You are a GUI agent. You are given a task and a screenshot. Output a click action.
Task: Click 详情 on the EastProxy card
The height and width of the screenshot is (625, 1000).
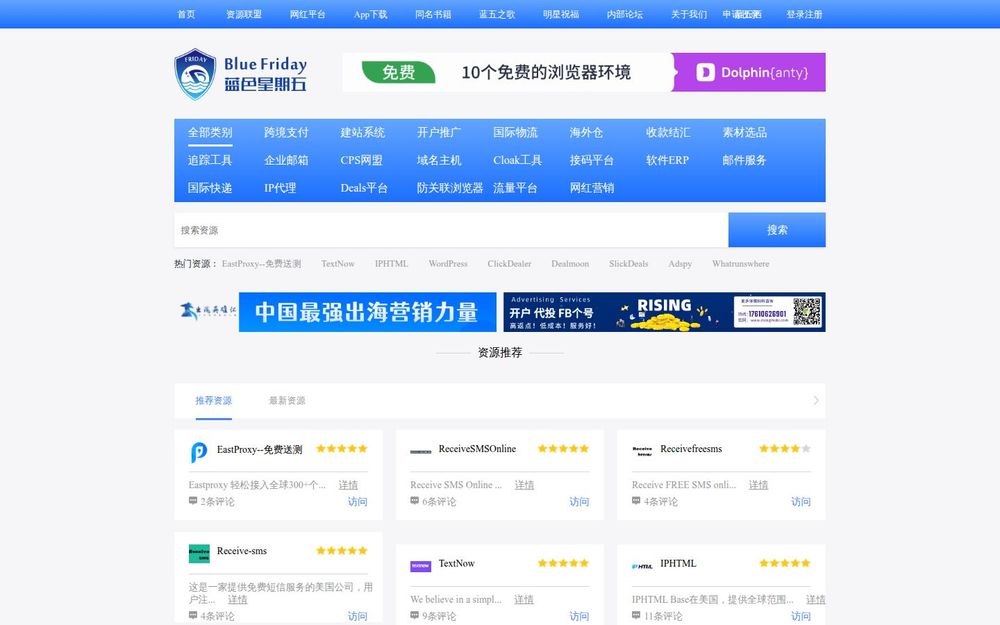pyautogui.click(x=348, y=485)
